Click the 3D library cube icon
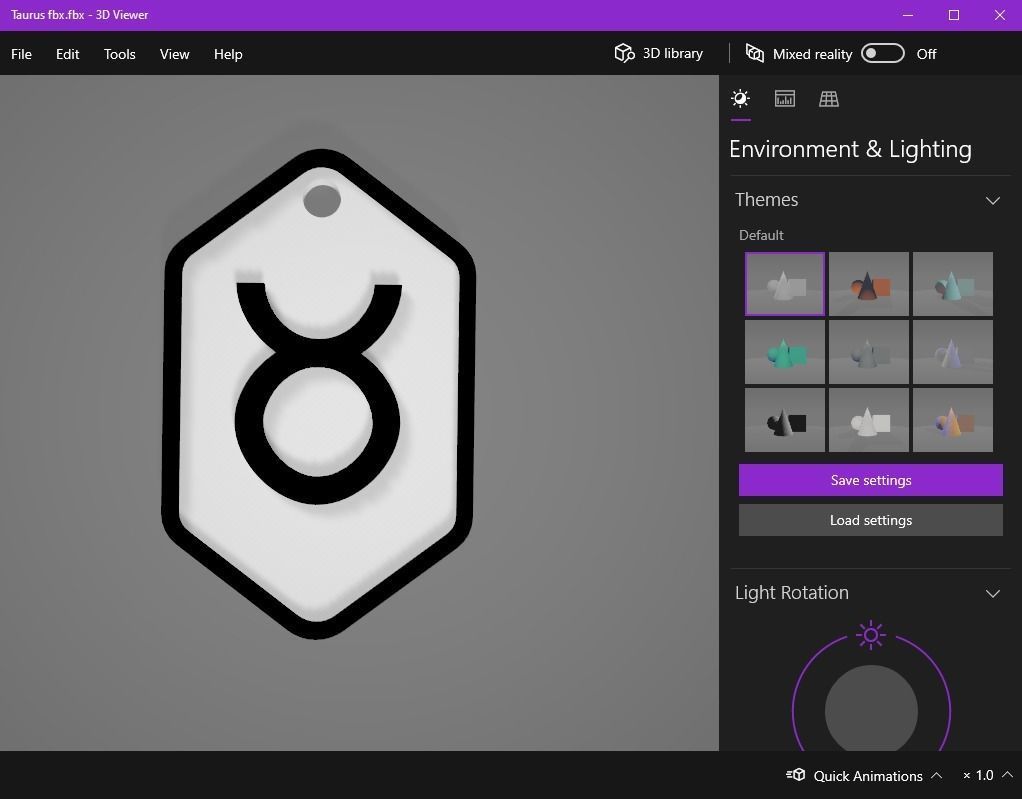Screen dimensions: 1022x799 click(x=624, y=53)
